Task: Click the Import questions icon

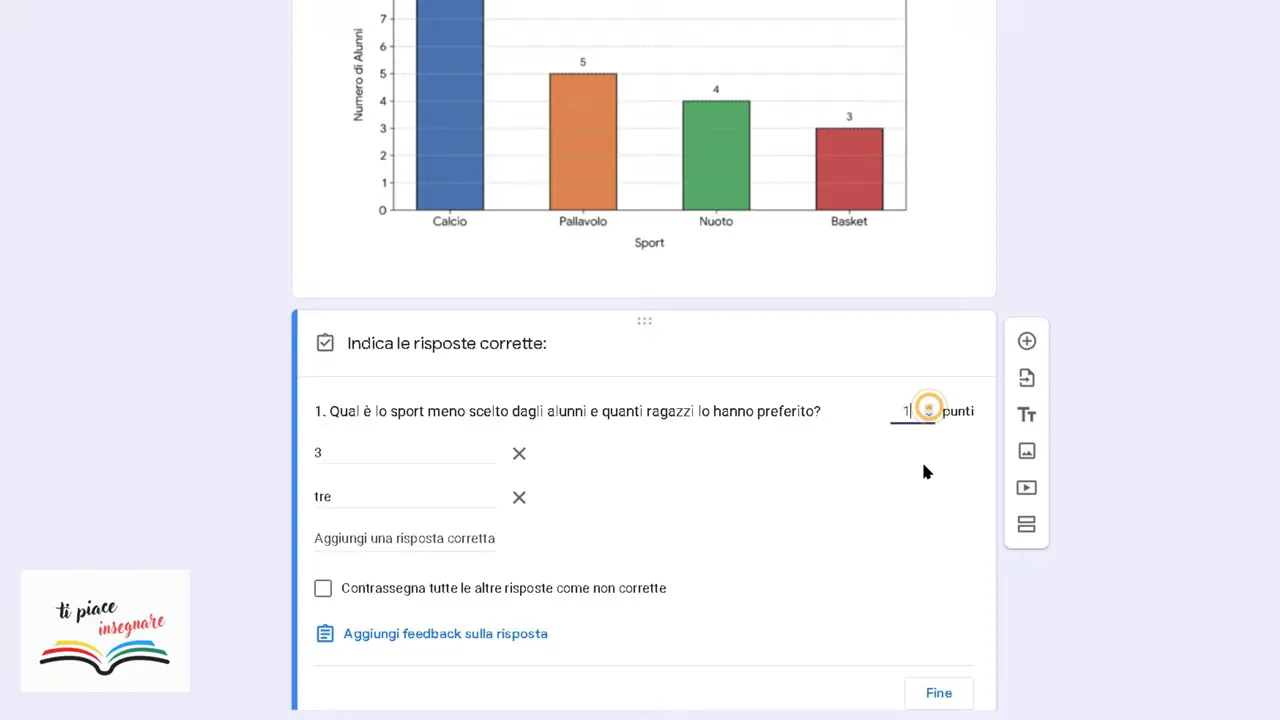Action: point(1026,378)
